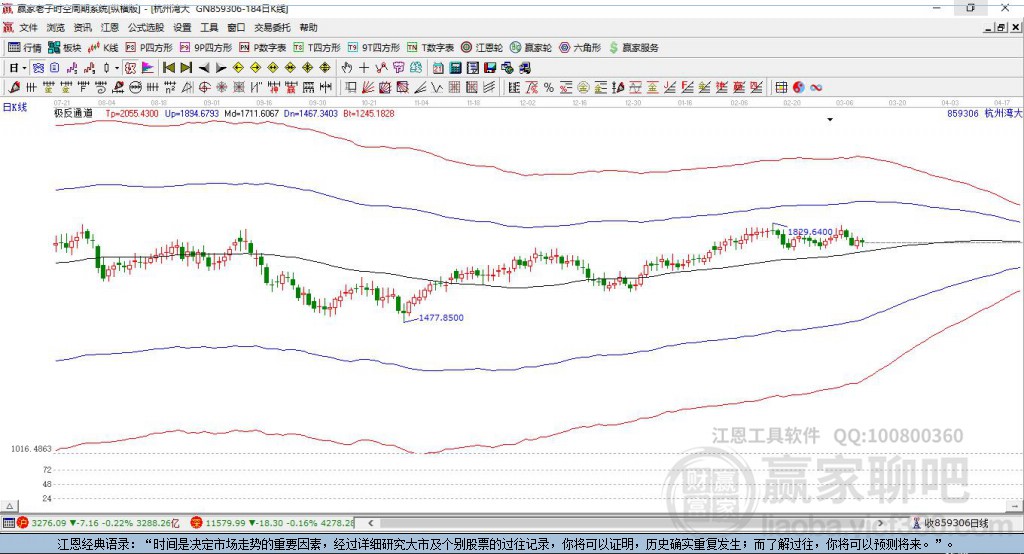Toggle the 极反 indicator icon
Image resolution: width=1024 pixels, height=554 pixels.
[130, 68]
